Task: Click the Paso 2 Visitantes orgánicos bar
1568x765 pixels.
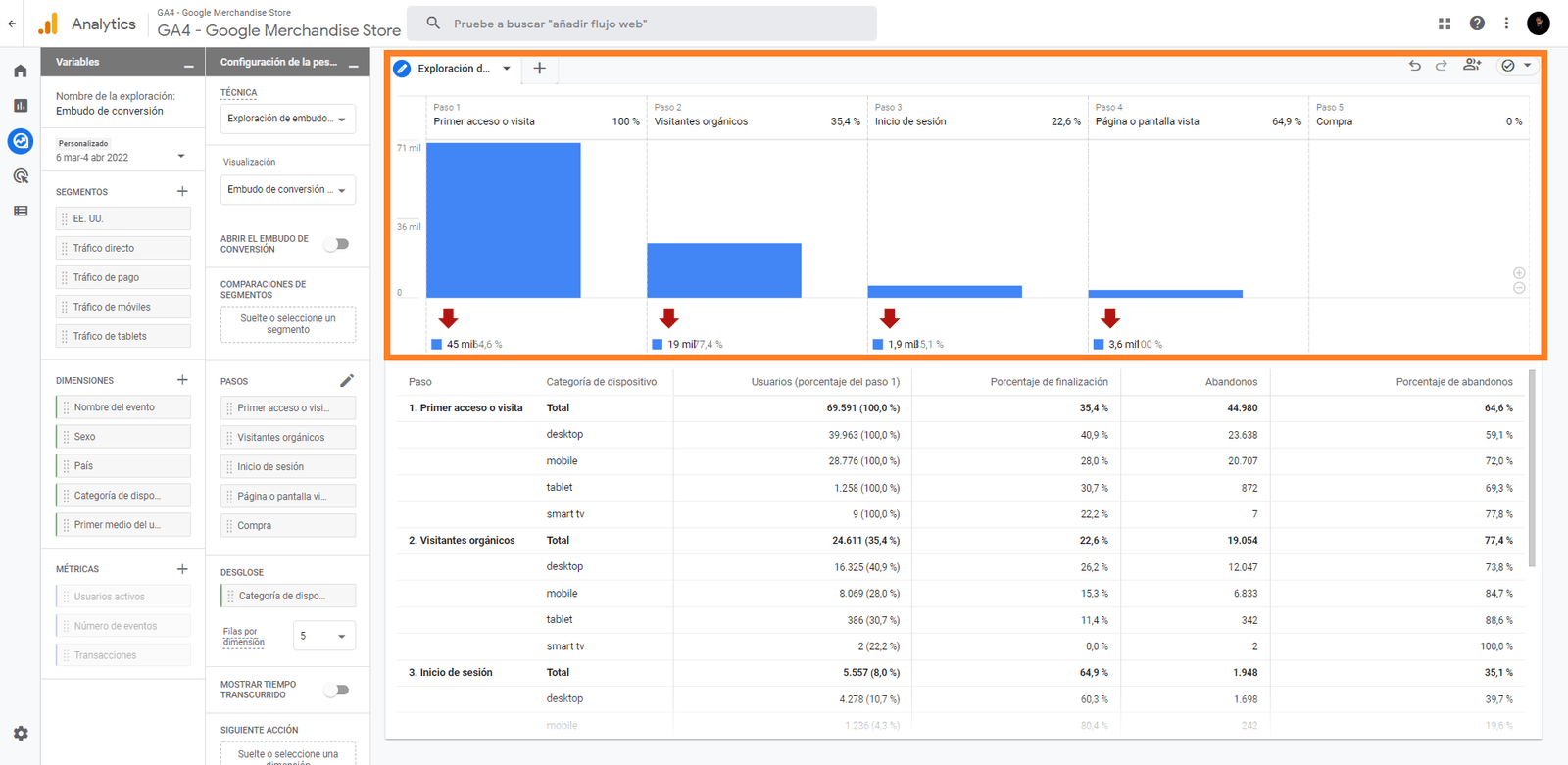Action: tap(724, 270)
